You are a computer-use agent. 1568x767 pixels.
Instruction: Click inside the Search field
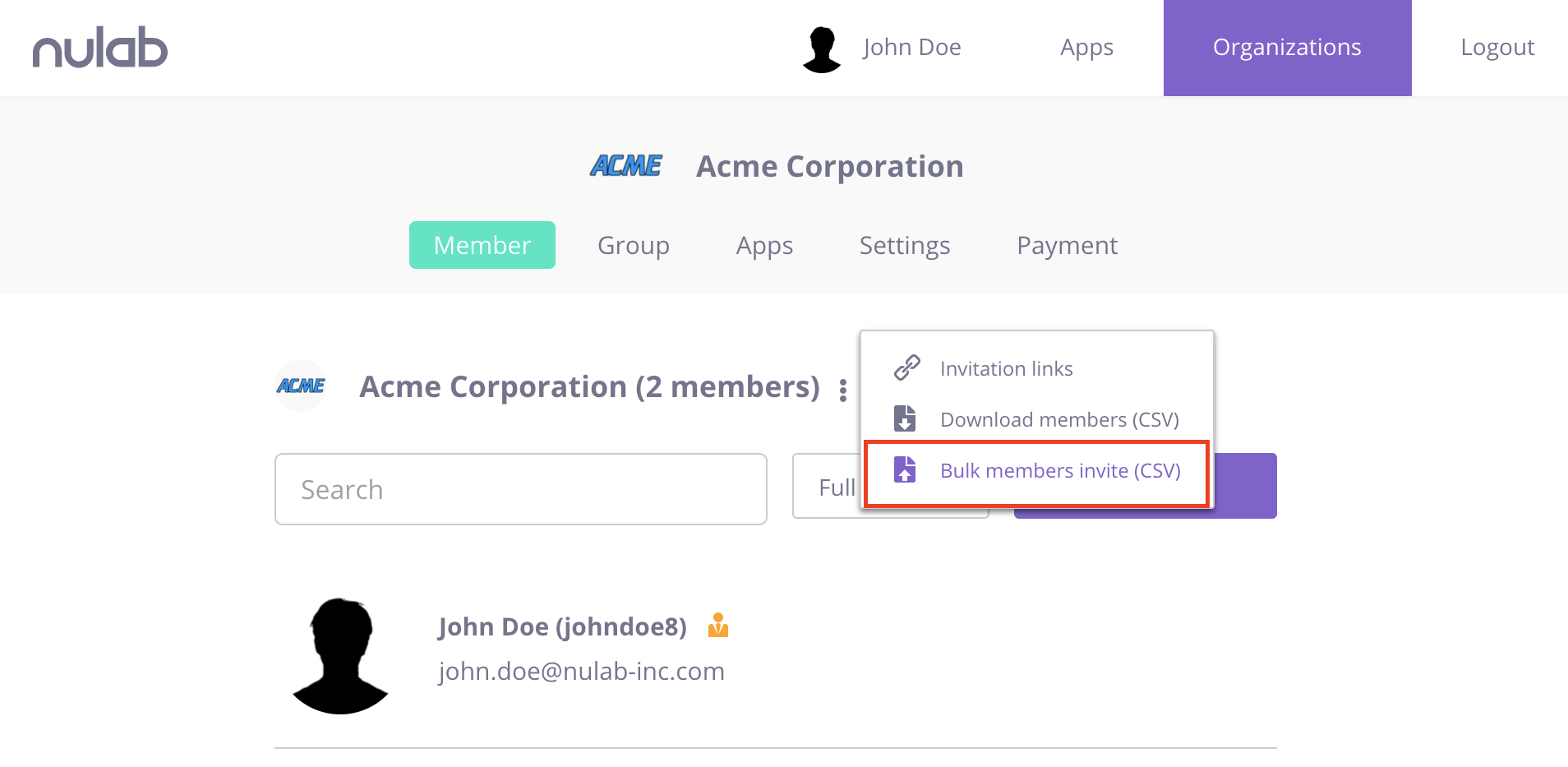click(520, 488)
